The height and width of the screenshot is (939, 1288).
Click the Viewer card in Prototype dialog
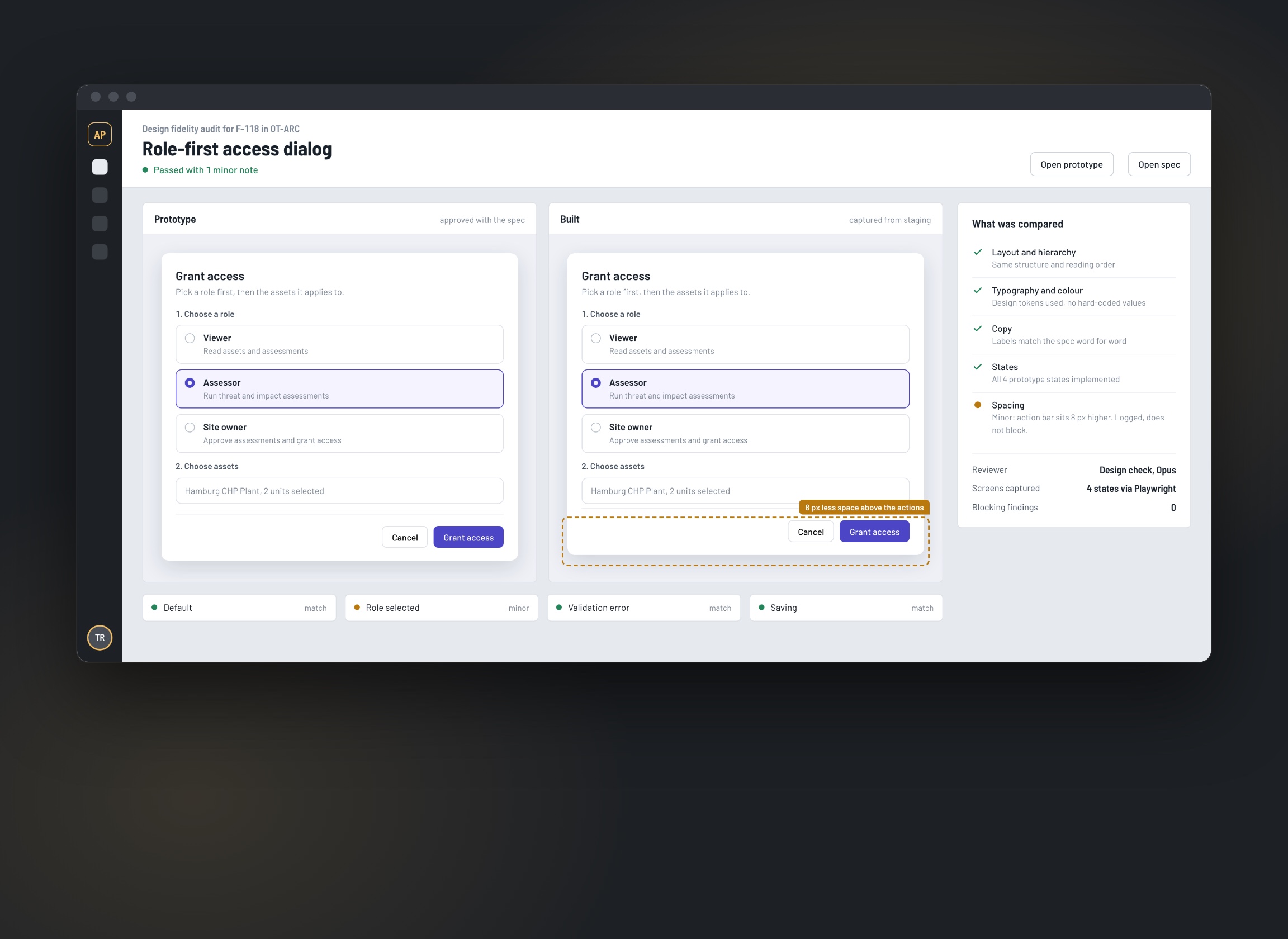[339, 344]
